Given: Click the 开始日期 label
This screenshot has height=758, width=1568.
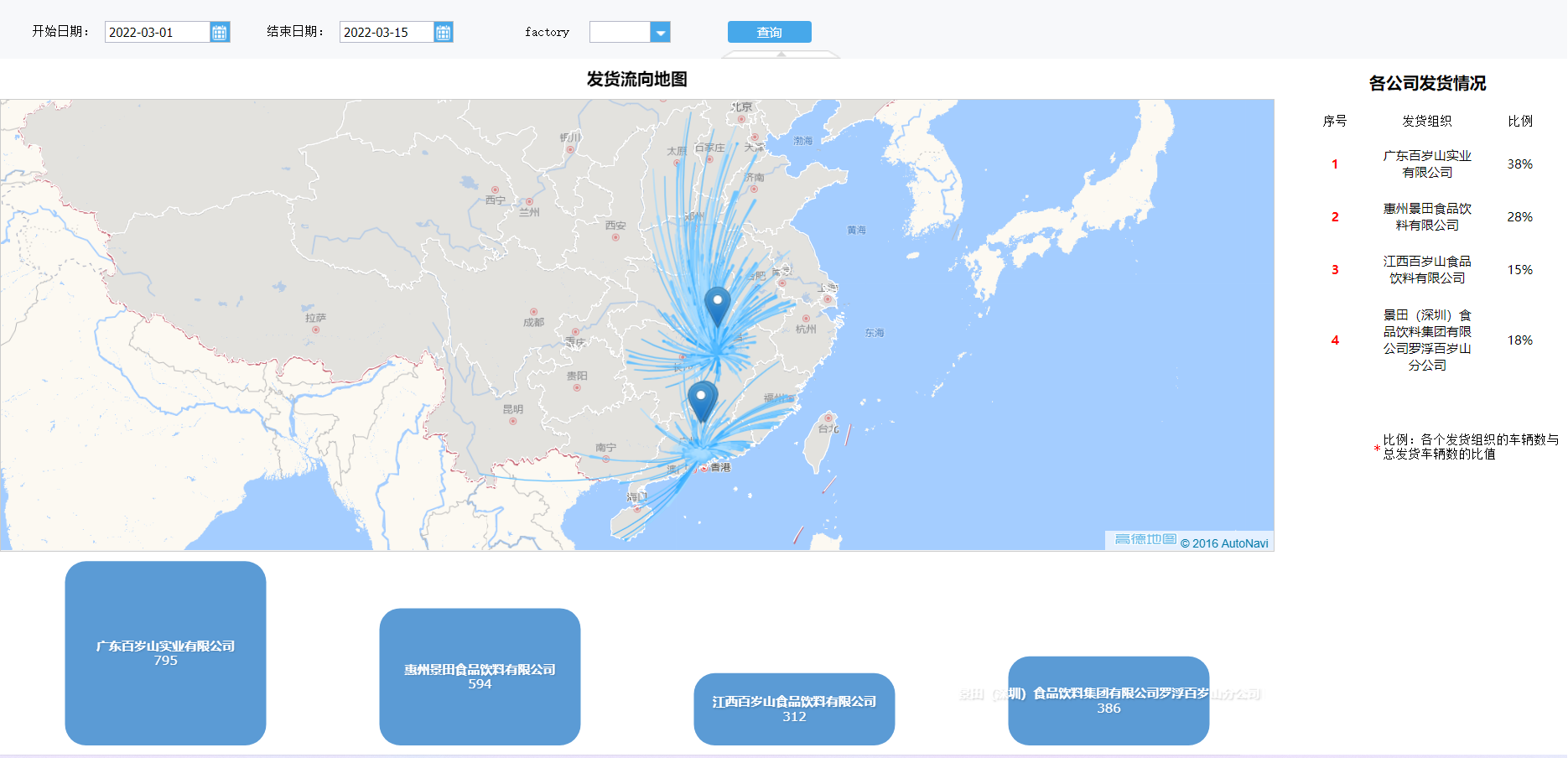Looking at the screenshot, I should point(60,31).
